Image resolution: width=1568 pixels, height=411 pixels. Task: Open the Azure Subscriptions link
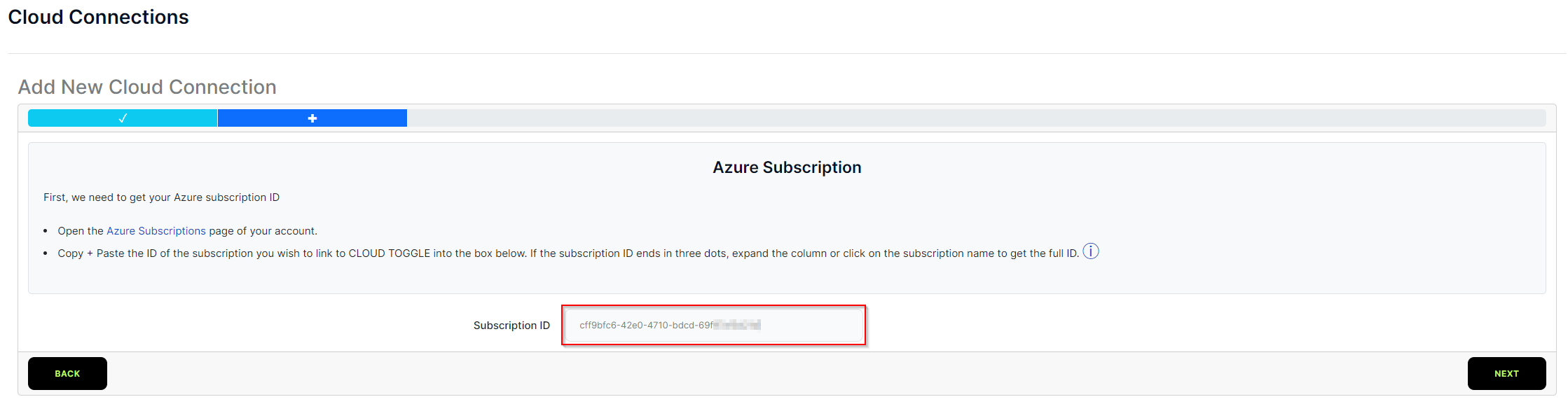click(x=156, y=231)
